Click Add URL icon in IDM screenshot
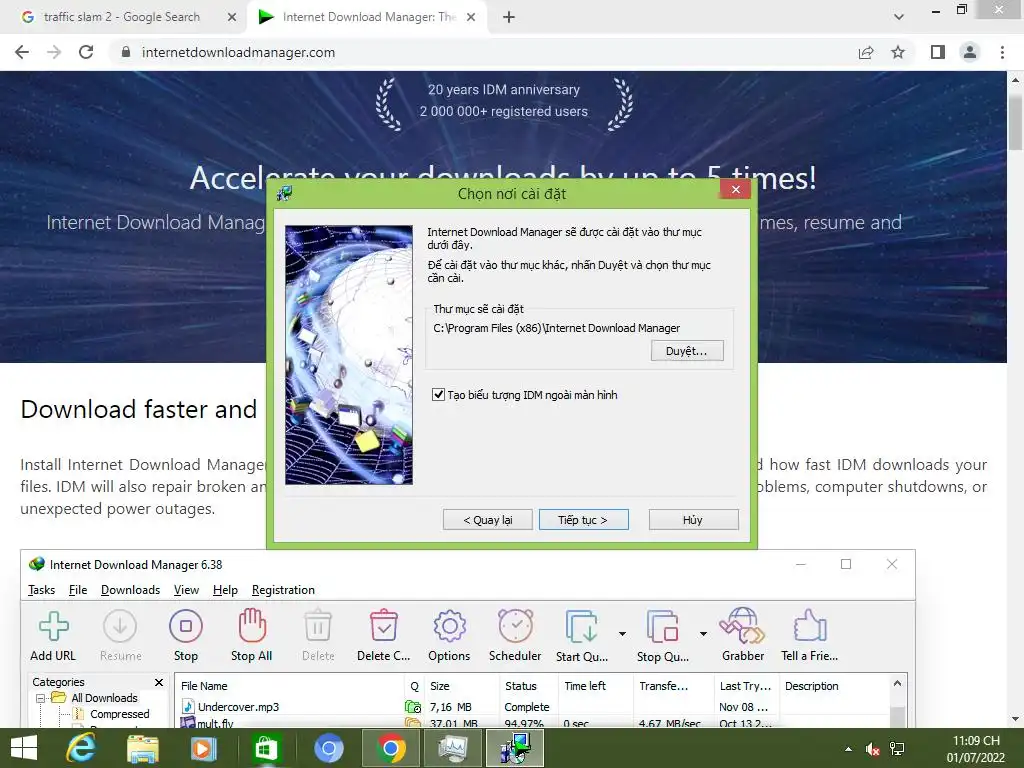 (54, 626)
